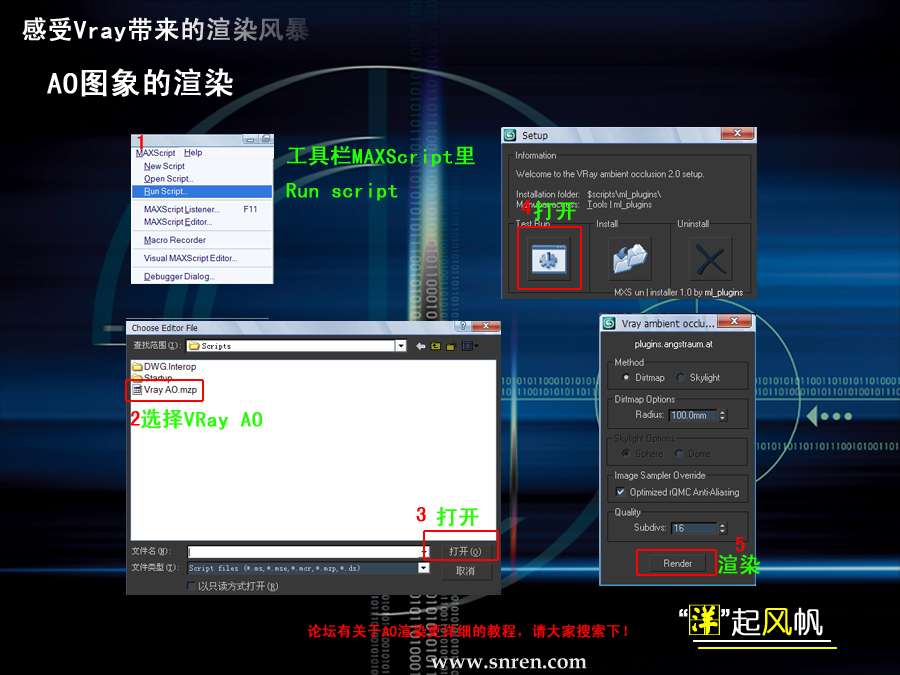
Task: Open the MAXScript menu
Action: tap(156, 153)
